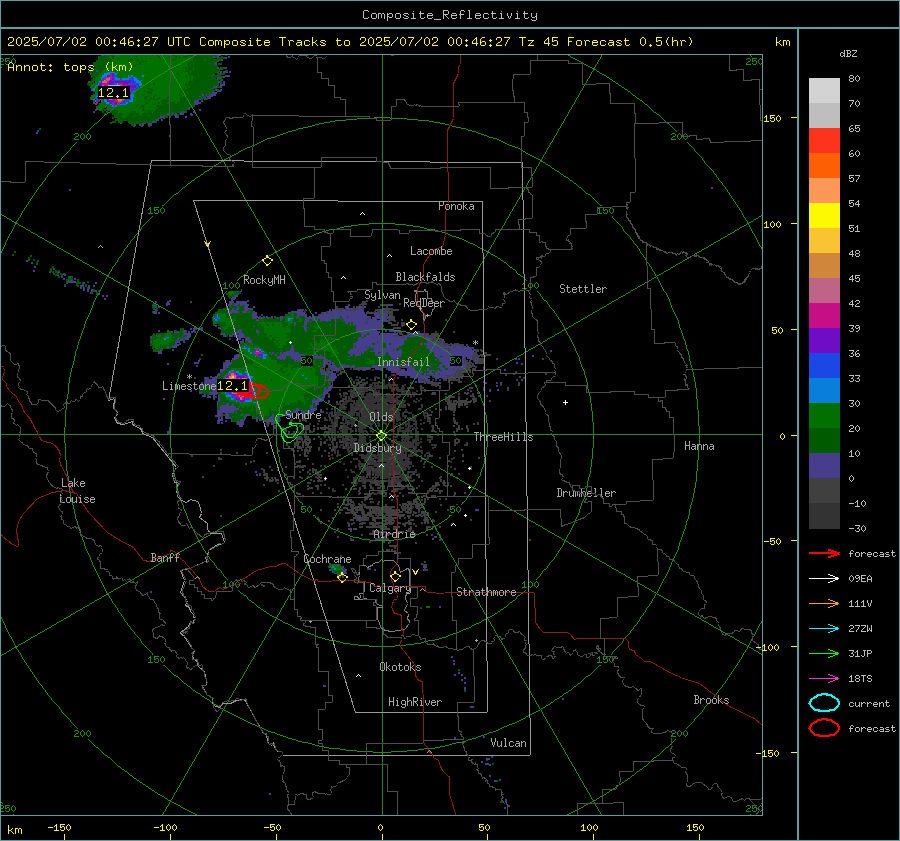Pick the blue swatch between 36 and 33
Screen dimensions: 900x841
tap(824, 366)
